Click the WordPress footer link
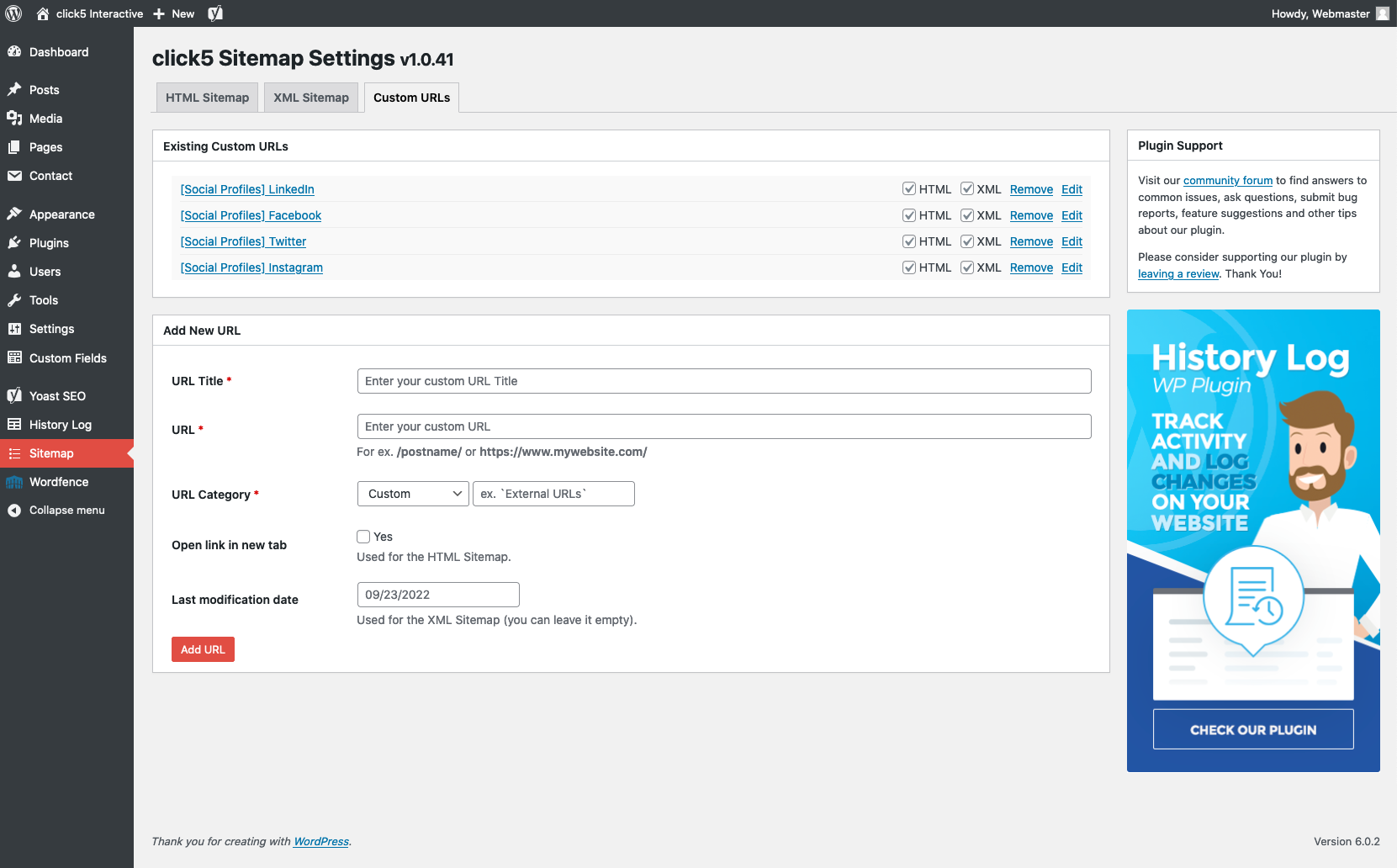The height and width of the screenshot is (868, 1397). pos(321,841)
